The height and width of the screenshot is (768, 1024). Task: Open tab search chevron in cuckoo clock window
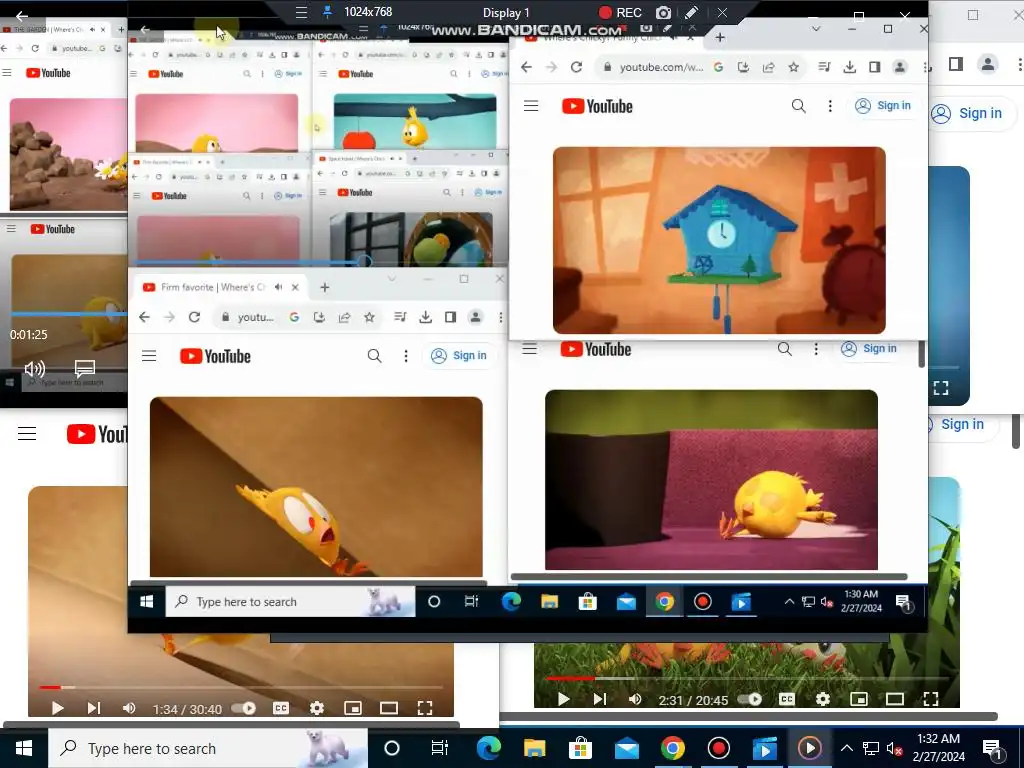[816, 29]
